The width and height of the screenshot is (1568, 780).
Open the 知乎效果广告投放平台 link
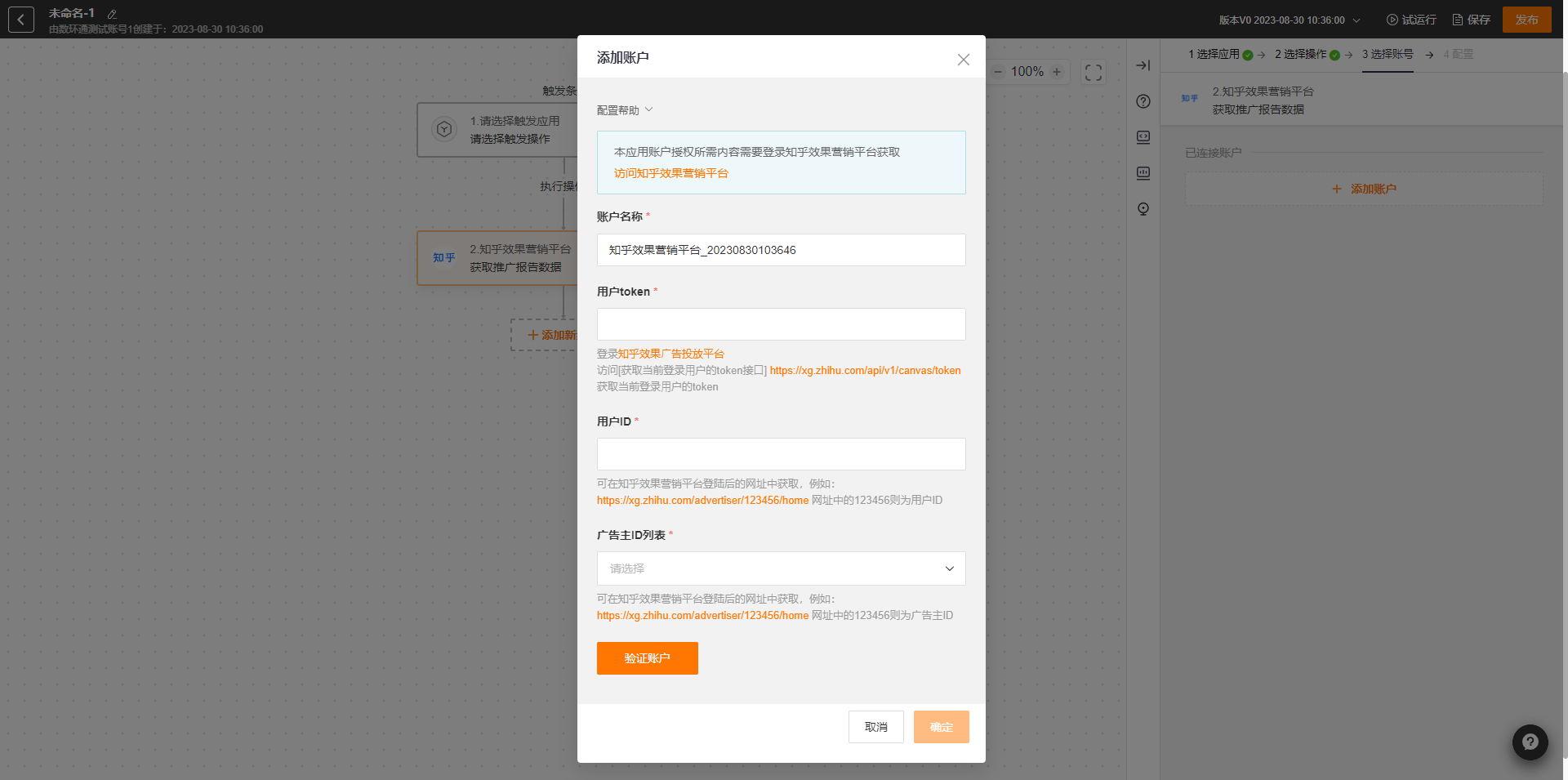[x=670, y=354]
